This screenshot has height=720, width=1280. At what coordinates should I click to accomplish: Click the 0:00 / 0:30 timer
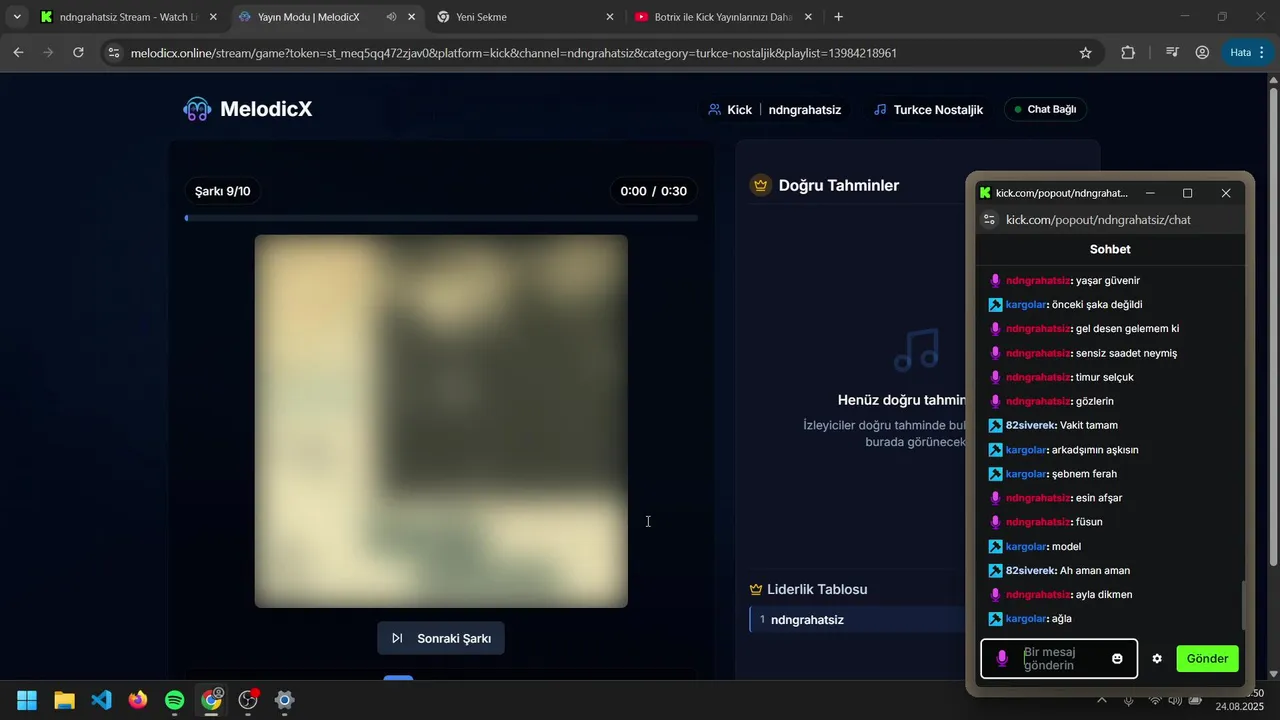tap(653, 191)
